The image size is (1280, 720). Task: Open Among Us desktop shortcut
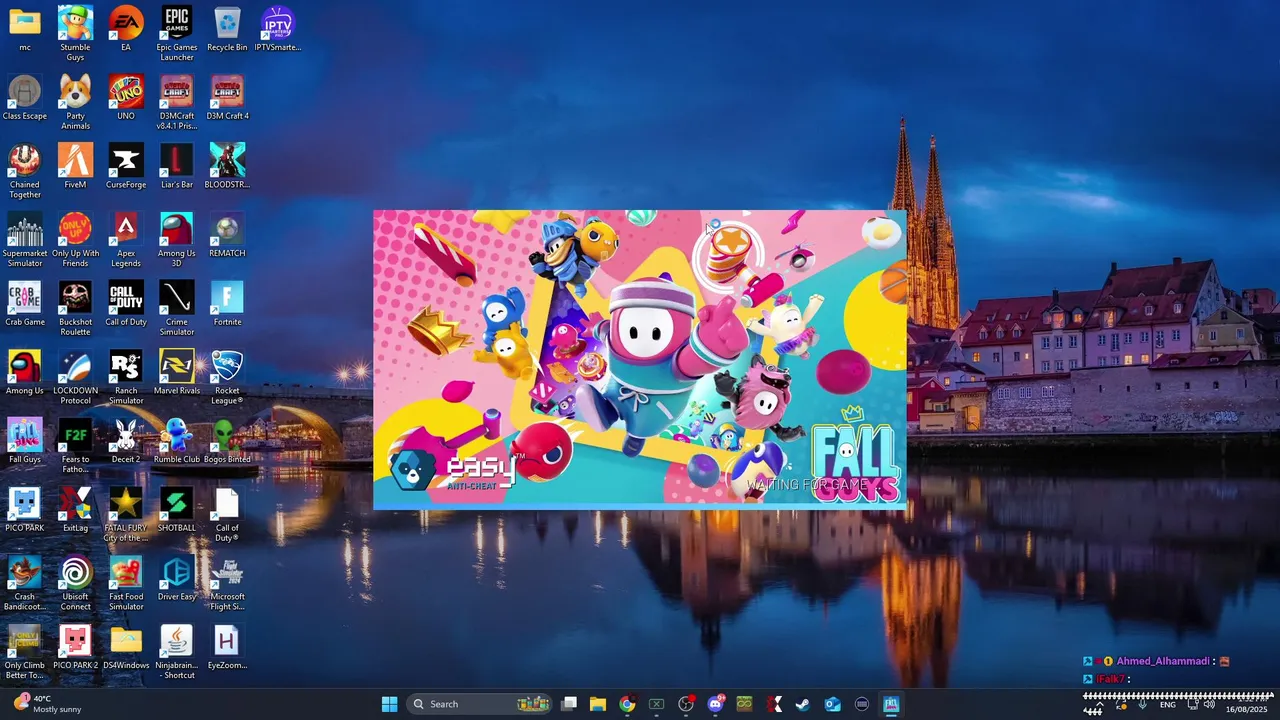25,373
